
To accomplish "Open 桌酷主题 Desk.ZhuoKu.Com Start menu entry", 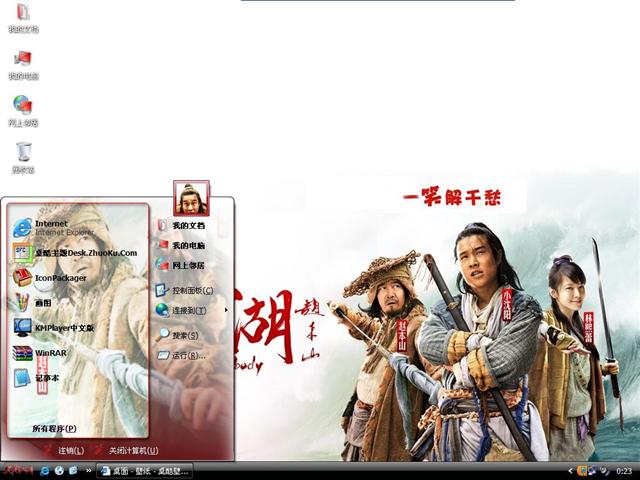I will (75, 253).
